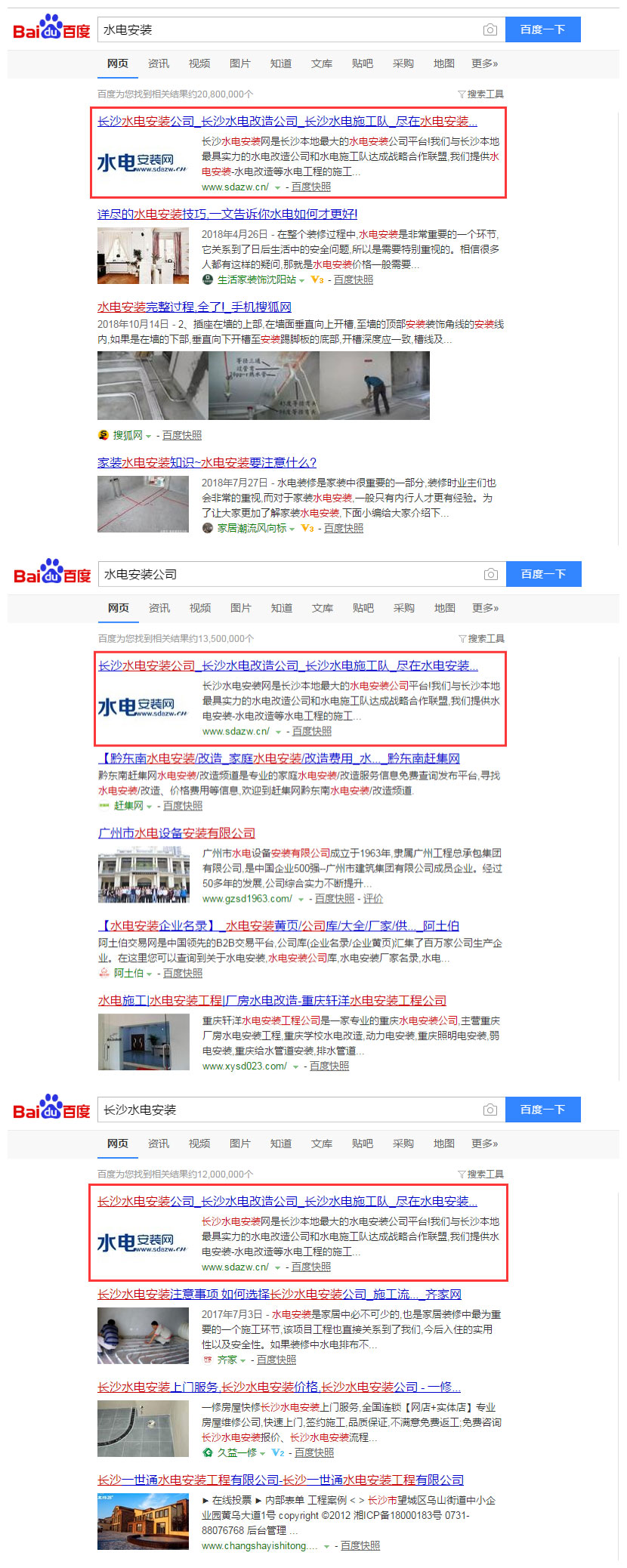Click Baidu logo beside 水电安装 query
The width and height of the screenshot is (627, 1568).
(51, 27)
